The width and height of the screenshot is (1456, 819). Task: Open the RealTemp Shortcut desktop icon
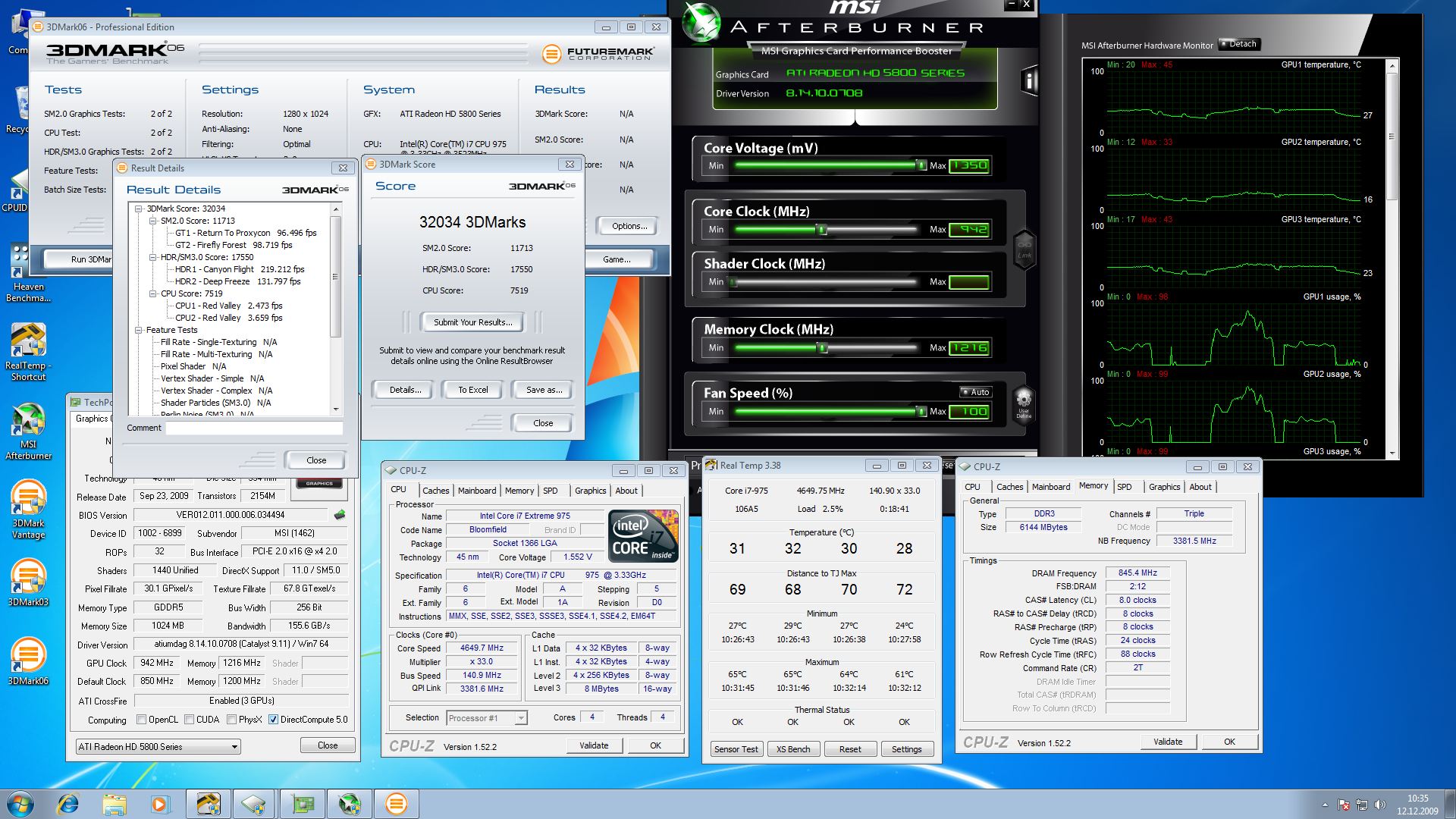[28, 353]
